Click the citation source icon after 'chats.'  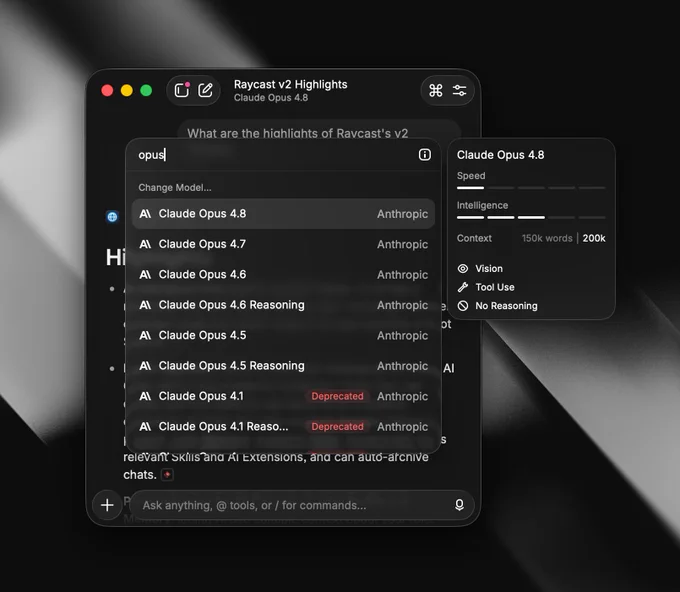[x=167, y=474]
